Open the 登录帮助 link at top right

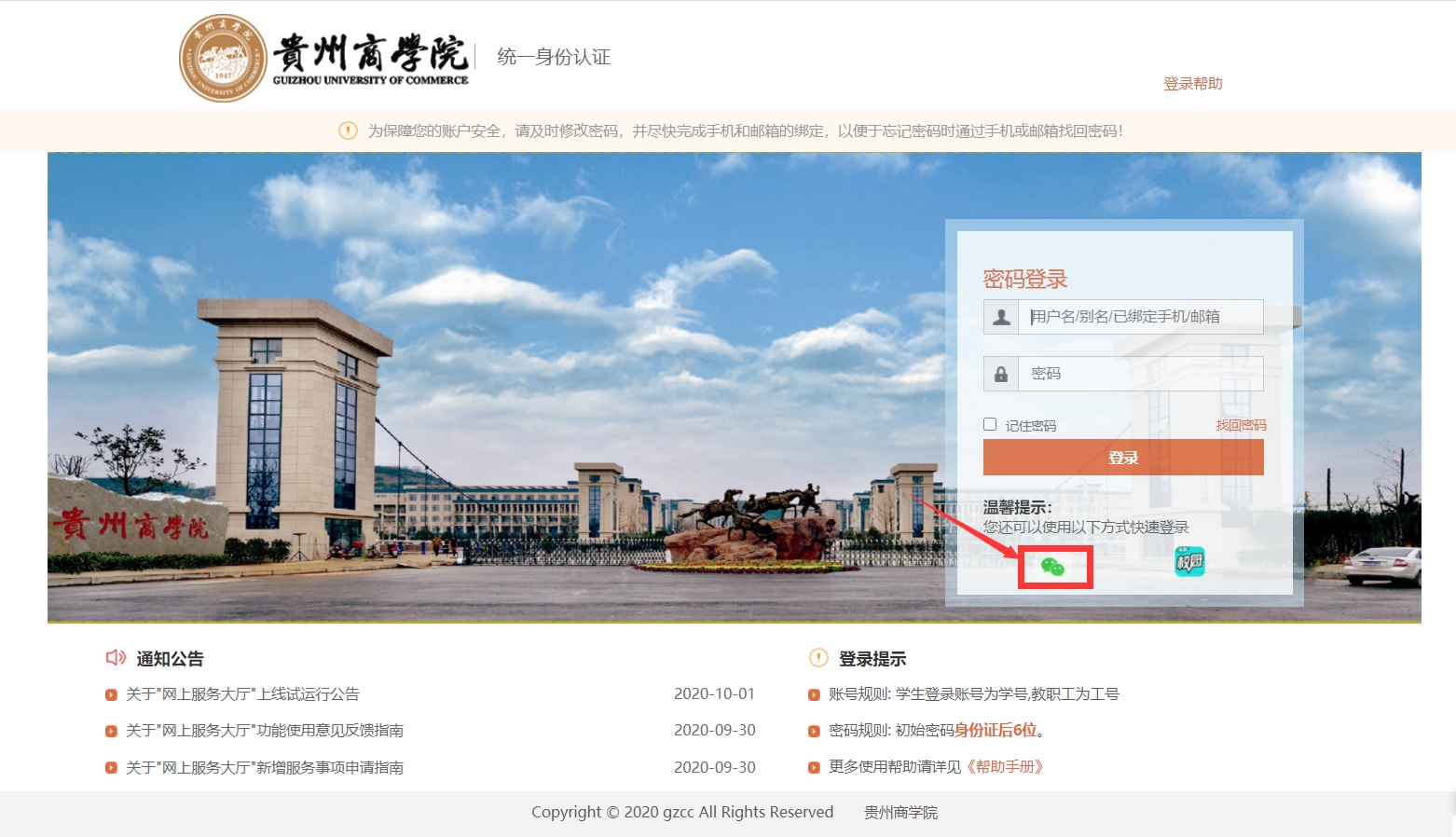click(x=1192, y=84)
